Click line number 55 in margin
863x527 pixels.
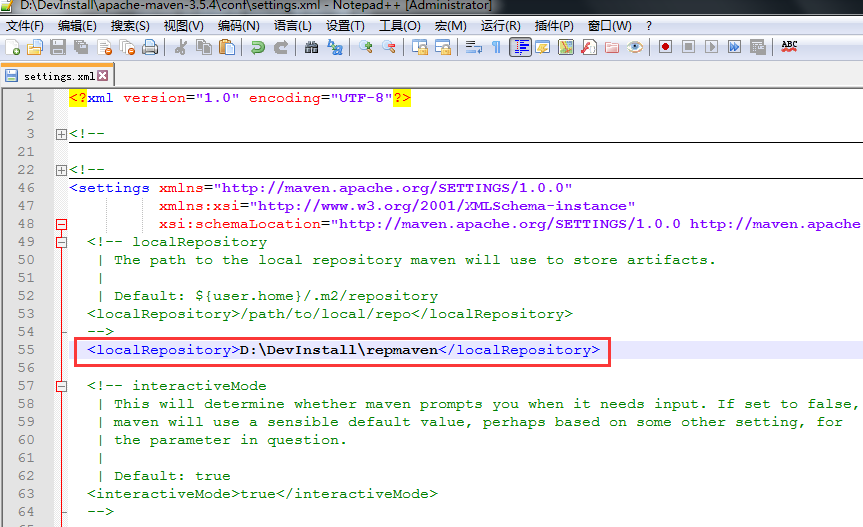coord(26,350)
